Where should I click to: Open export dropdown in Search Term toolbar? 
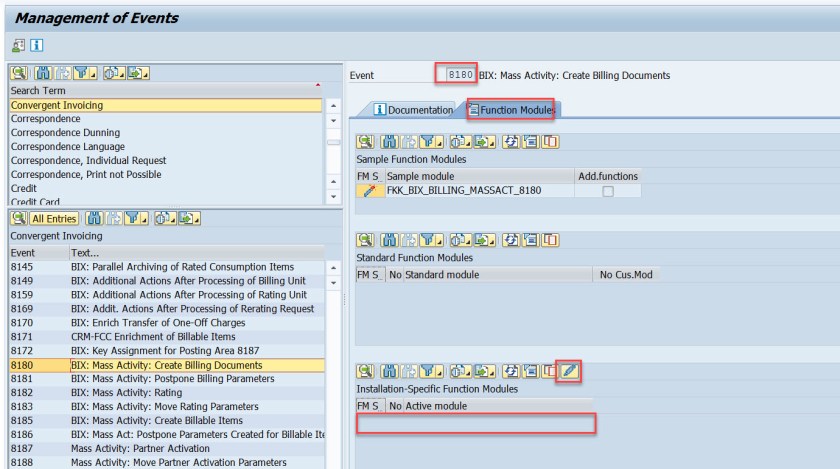point(138,73)
